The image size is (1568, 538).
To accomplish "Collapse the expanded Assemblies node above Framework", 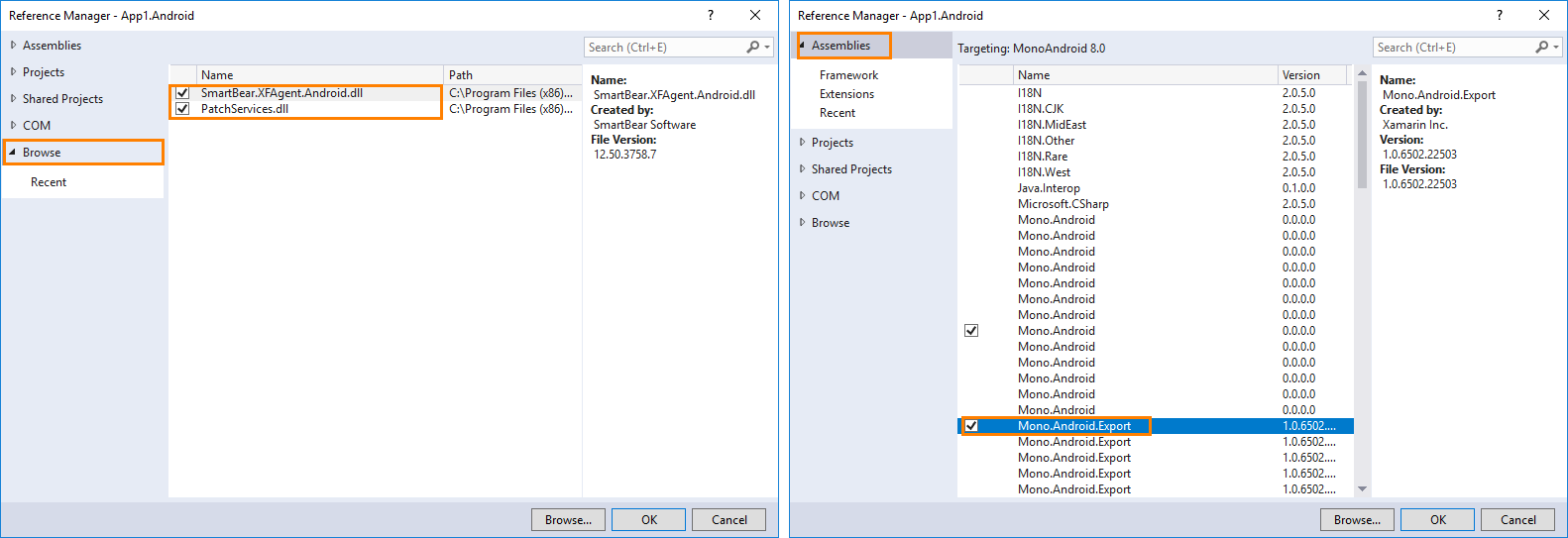I will pos(802,46).
